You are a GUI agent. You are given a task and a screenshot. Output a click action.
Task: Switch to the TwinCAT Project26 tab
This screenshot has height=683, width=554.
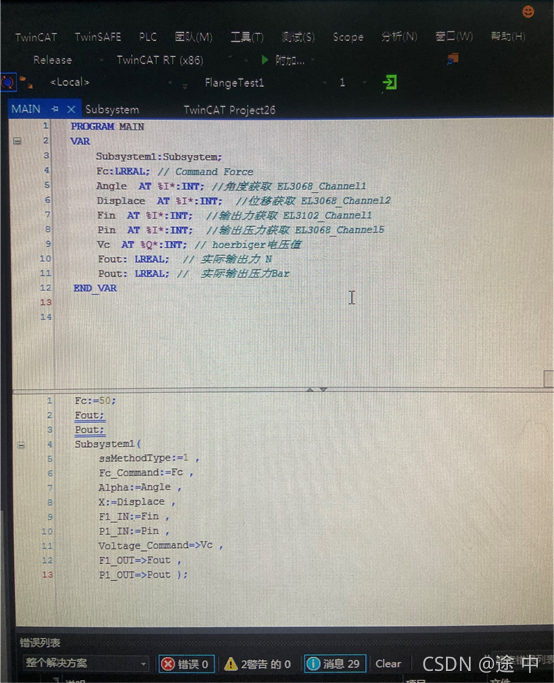[229, 110]
